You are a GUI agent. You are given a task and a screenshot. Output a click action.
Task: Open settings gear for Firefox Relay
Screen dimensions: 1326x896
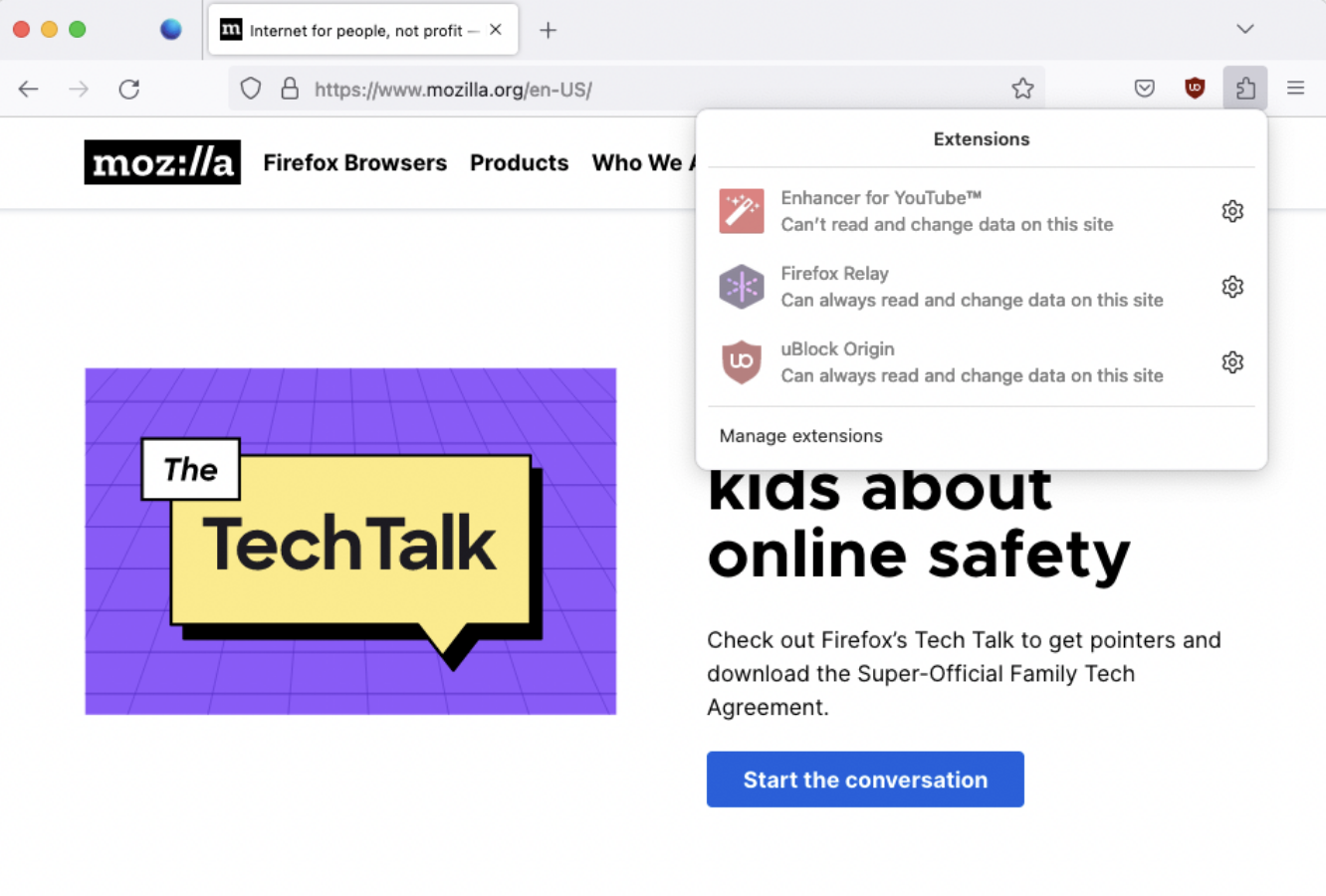point(1232,287)
